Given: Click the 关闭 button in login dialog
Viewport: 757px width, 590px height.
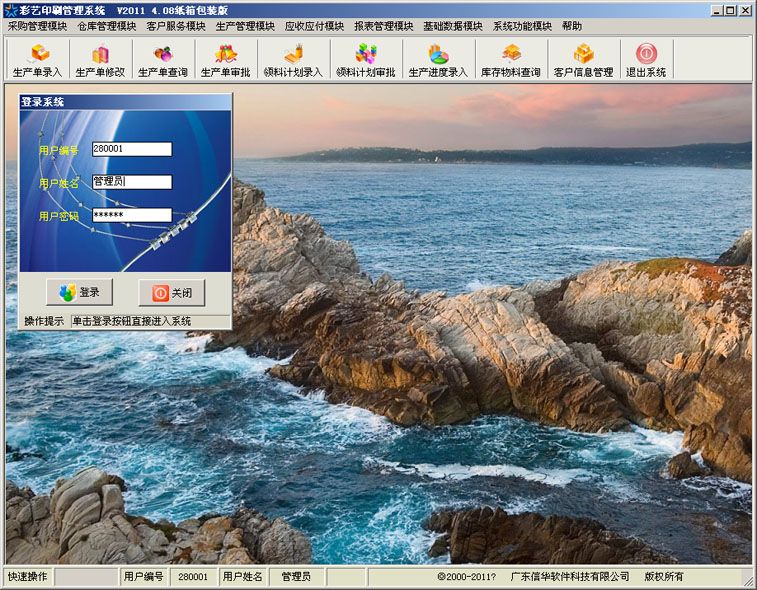Looking at the screenshot, I should (172, 293).
